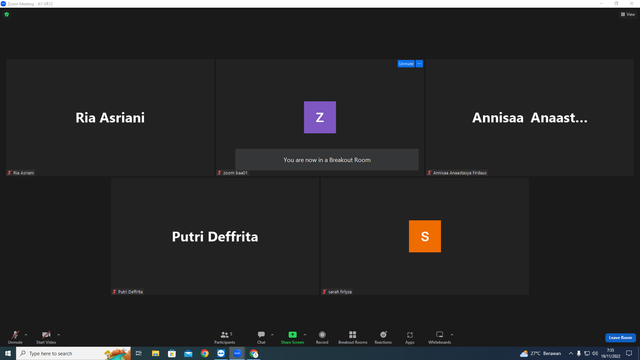Open Whiteboards from the toolbar
Viewport: 640px width, 360px height.
(x=440, y=337)
